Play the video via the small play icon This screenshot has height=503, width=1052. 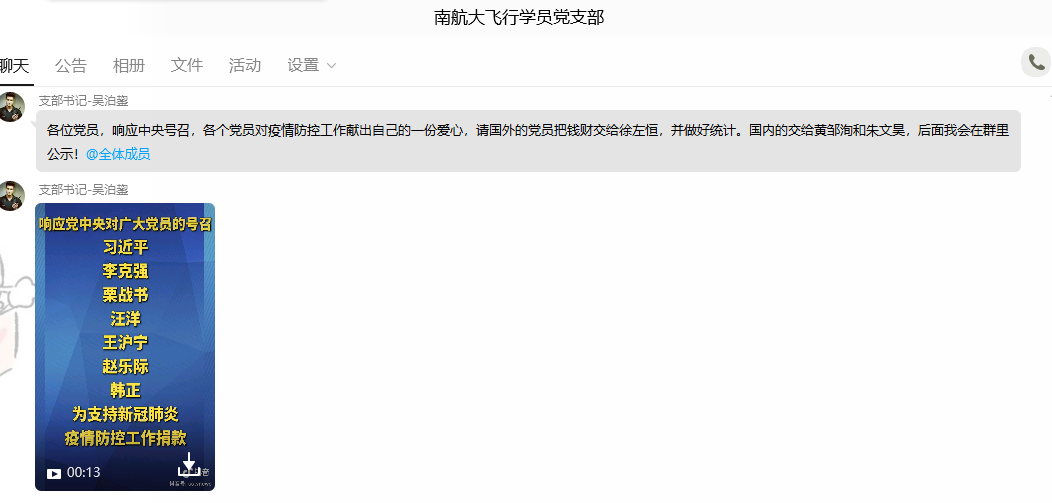pyautogui.click(x=54, y=473)
